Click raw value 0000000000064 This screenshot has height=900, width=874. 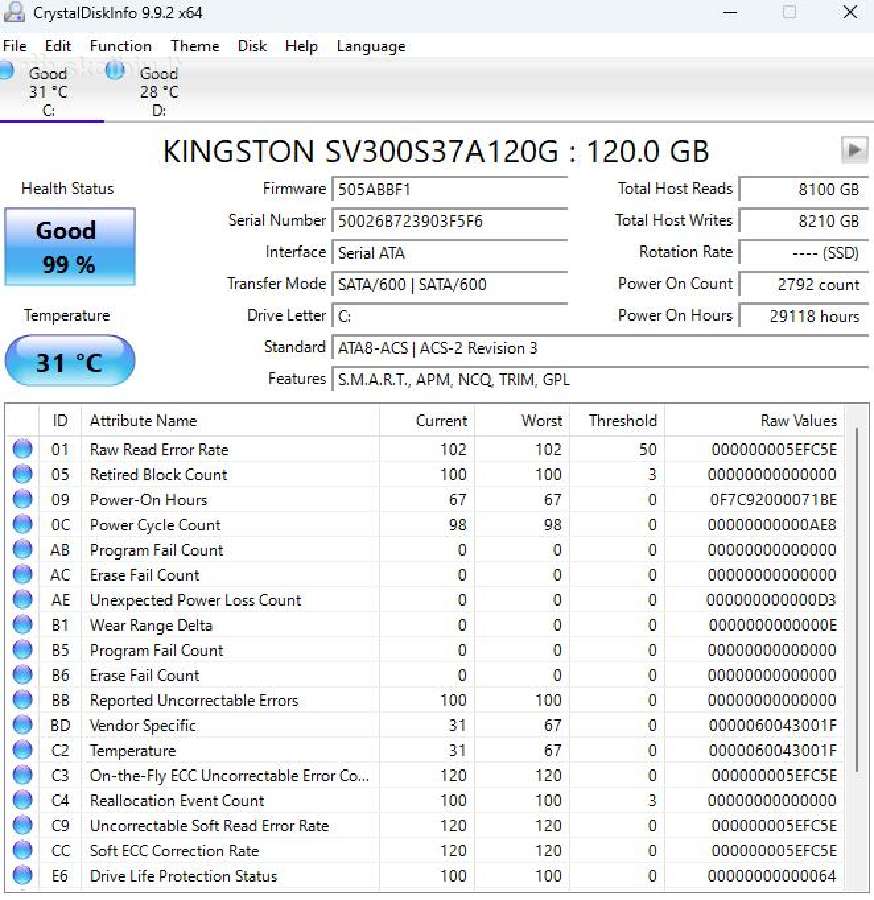[772, 876]
